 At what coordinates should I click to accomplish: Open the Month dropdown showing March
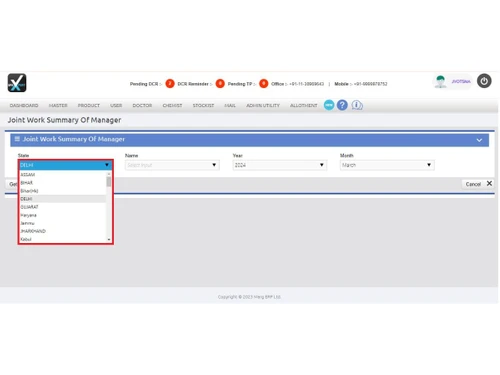387,165
